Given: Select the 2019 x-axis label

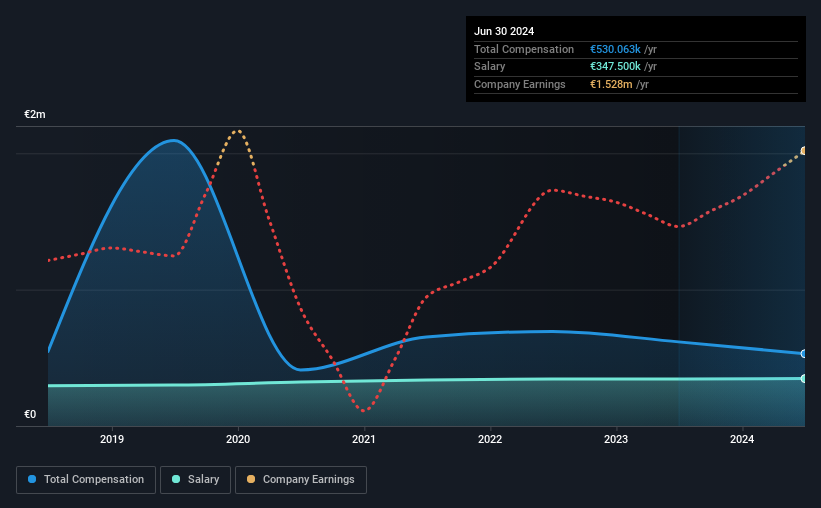Looking at the screenshot, I should click(112, 439).
